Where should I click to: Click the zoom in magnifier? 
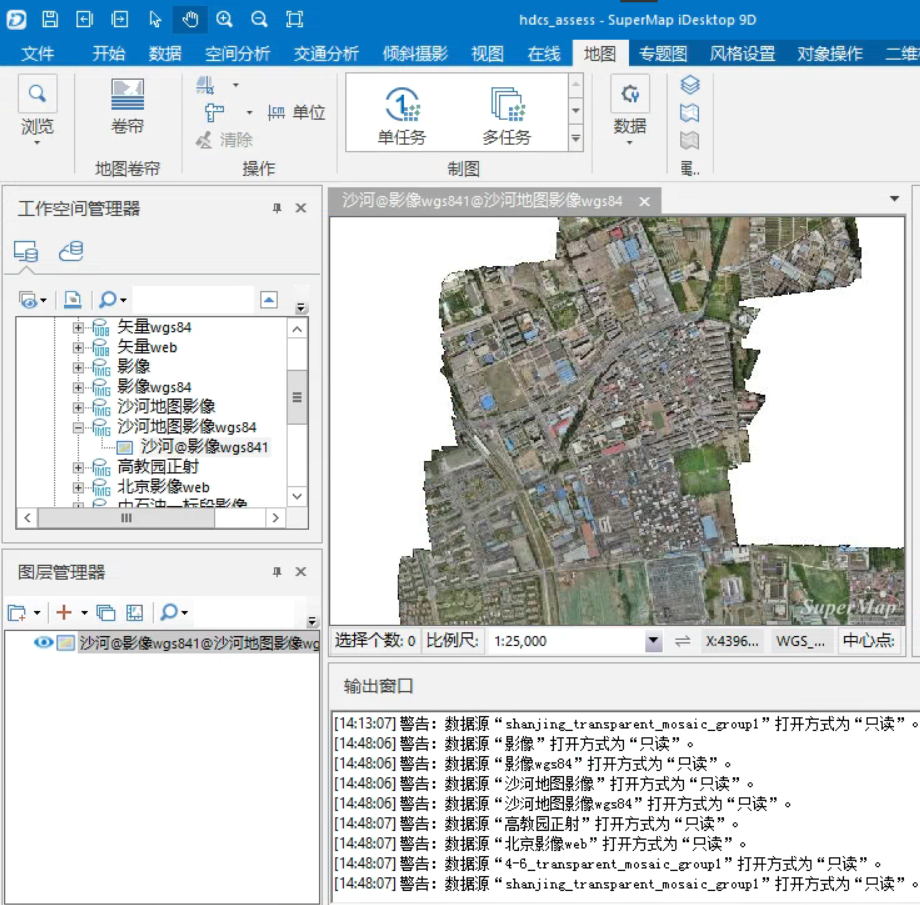(225, 19)
